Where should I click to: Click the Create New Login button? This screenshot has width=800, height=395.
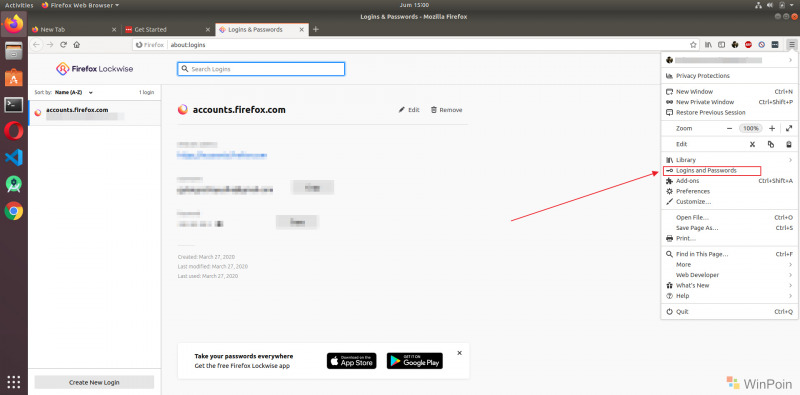click(94, 382)
